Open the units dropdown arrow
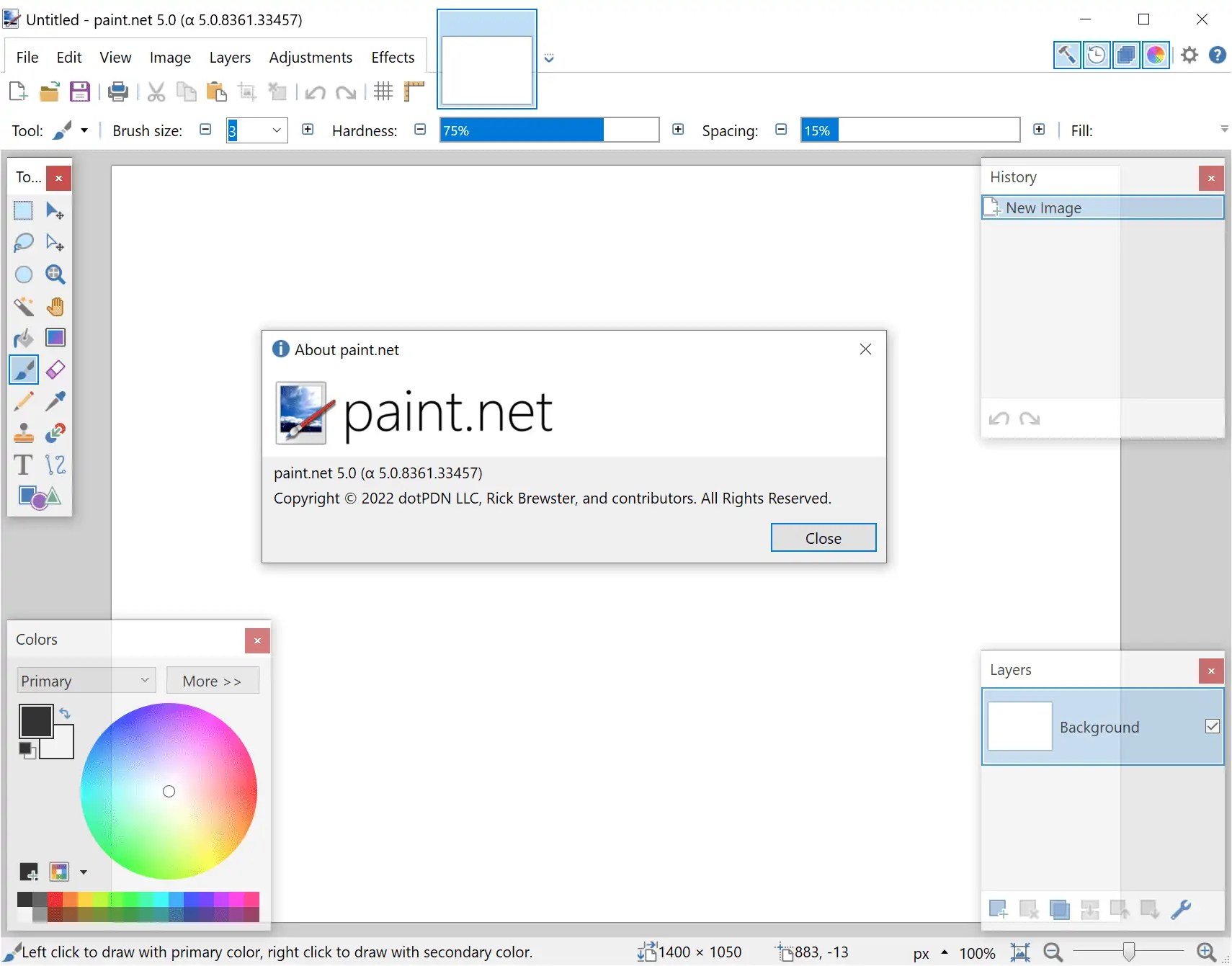The height and width of the screenshot is (966, 1232). (945, 952)
